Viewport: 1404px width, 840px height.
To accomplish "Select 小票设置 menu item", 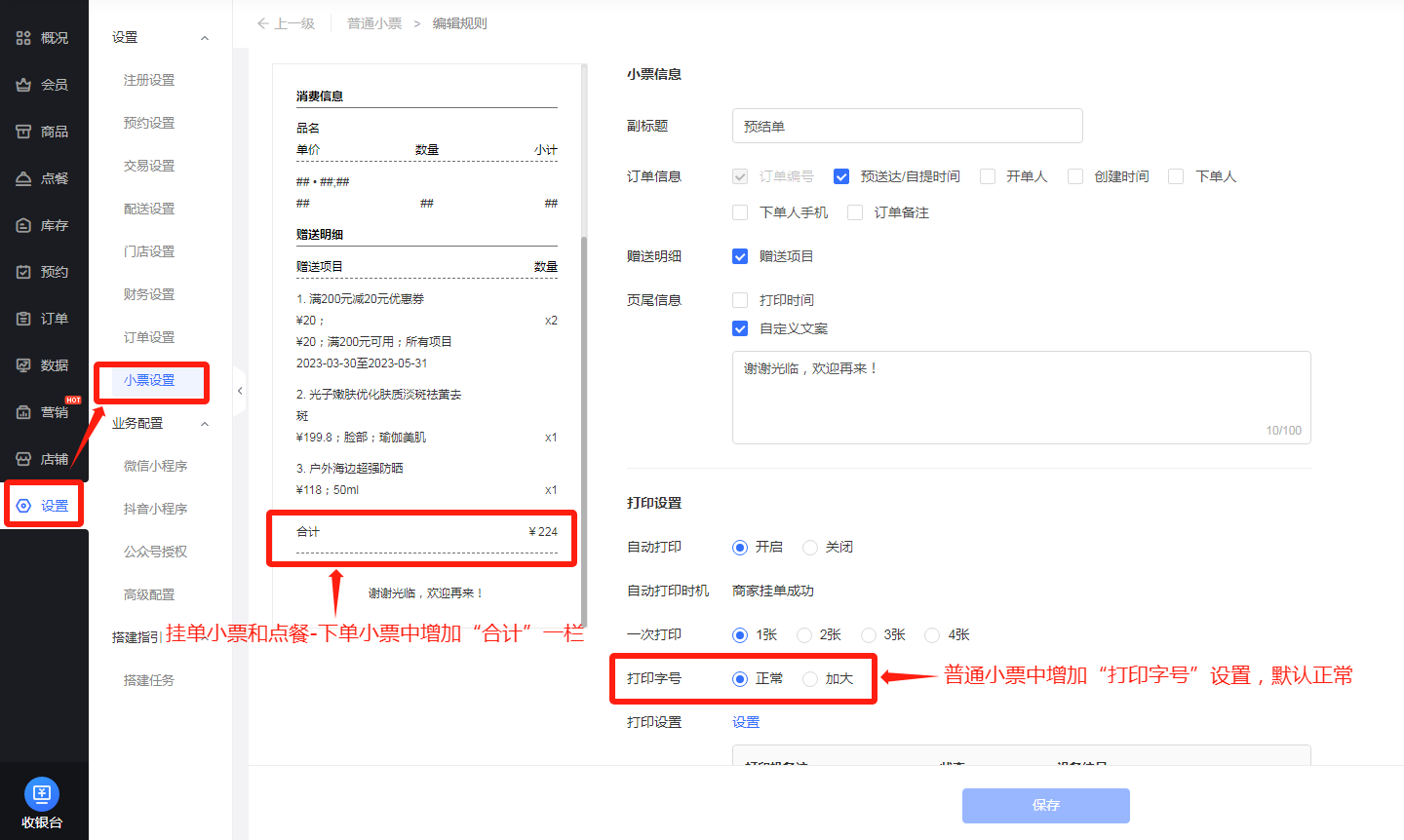I will pyautogui.click(x=149, y=380).
